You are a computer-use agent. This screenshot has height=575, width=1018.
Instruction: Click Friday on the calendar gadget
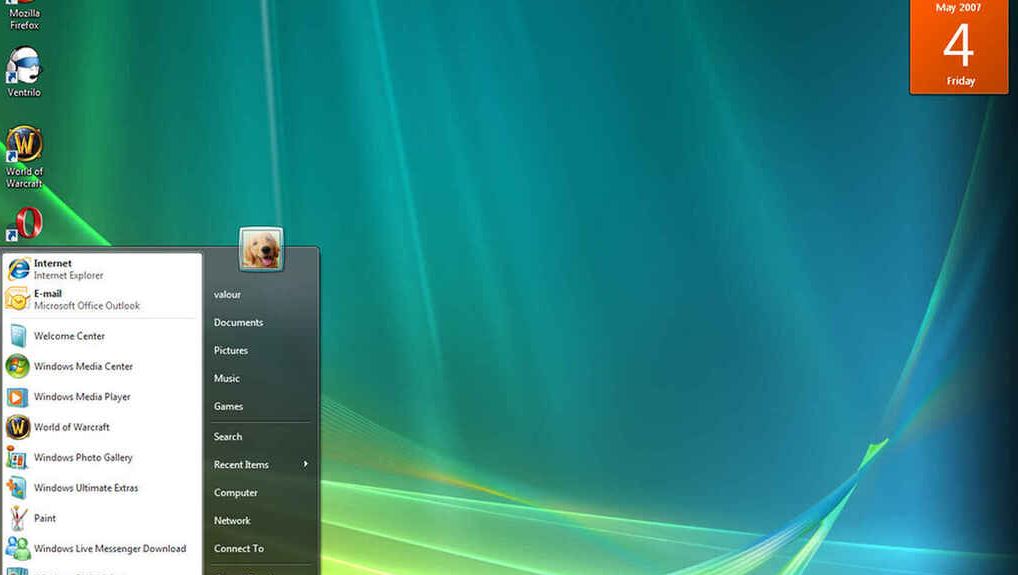(x=960, y=81)
